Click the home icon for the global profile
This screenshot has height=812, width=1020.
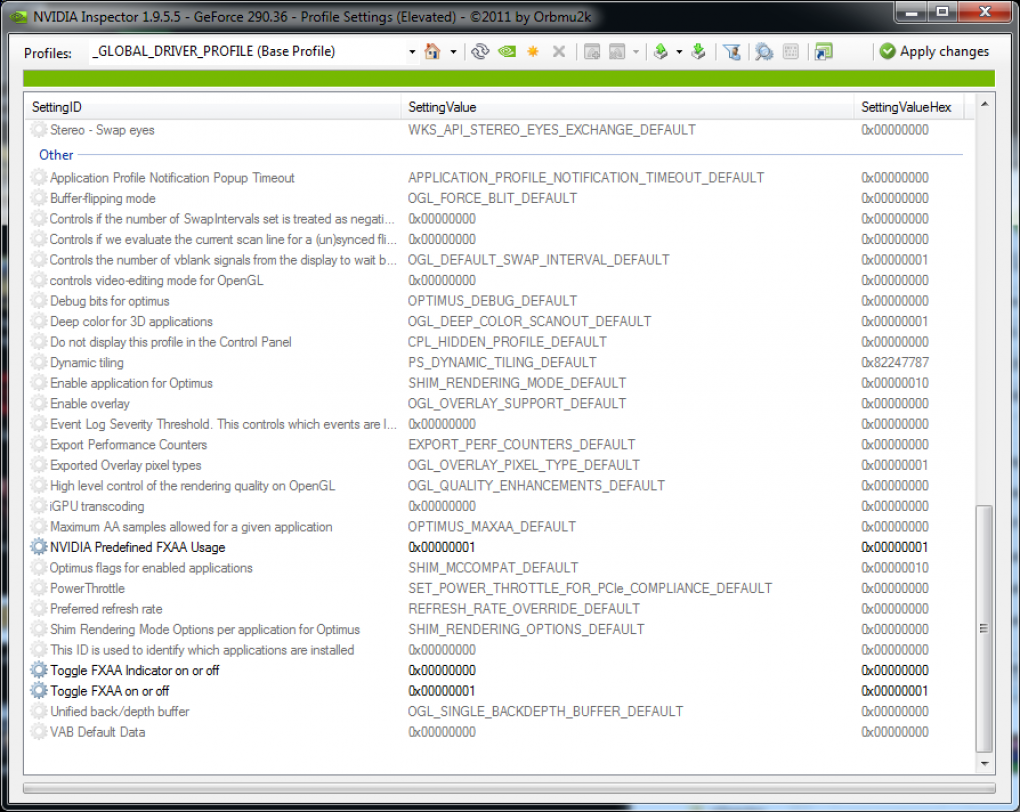click(432, 51)
